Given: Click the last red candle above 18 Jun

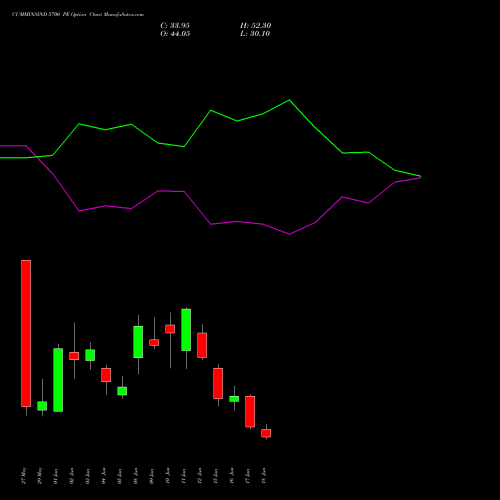Looking at the screenshot, I should click(x=266, y=433).
